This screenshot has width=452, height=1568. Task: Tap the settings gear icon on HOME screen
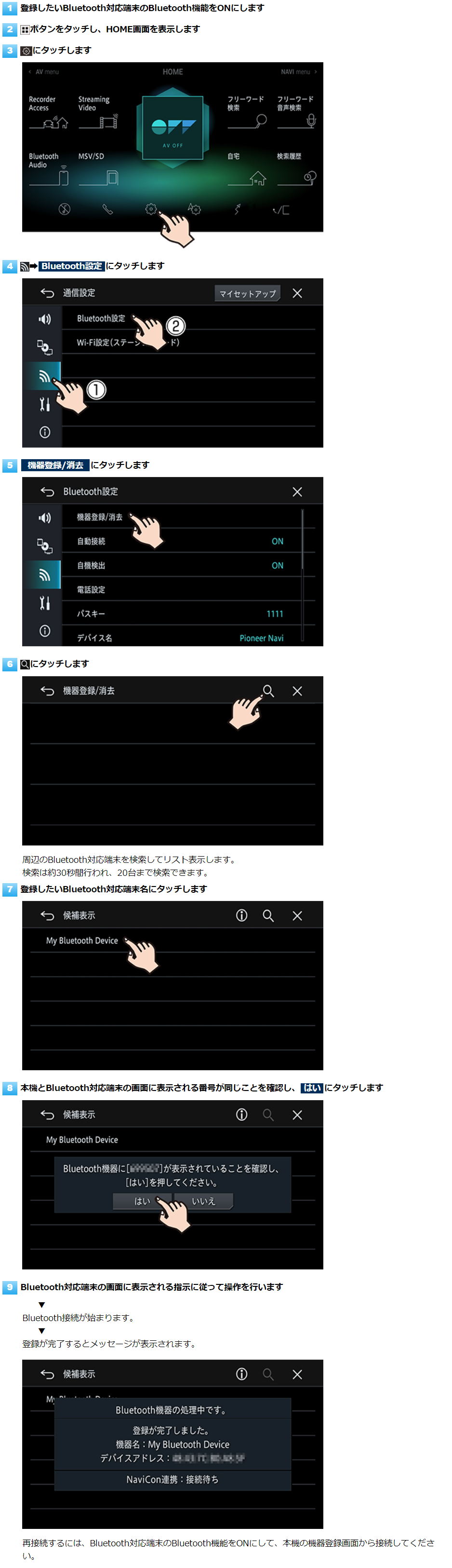(x=151, y=209)
